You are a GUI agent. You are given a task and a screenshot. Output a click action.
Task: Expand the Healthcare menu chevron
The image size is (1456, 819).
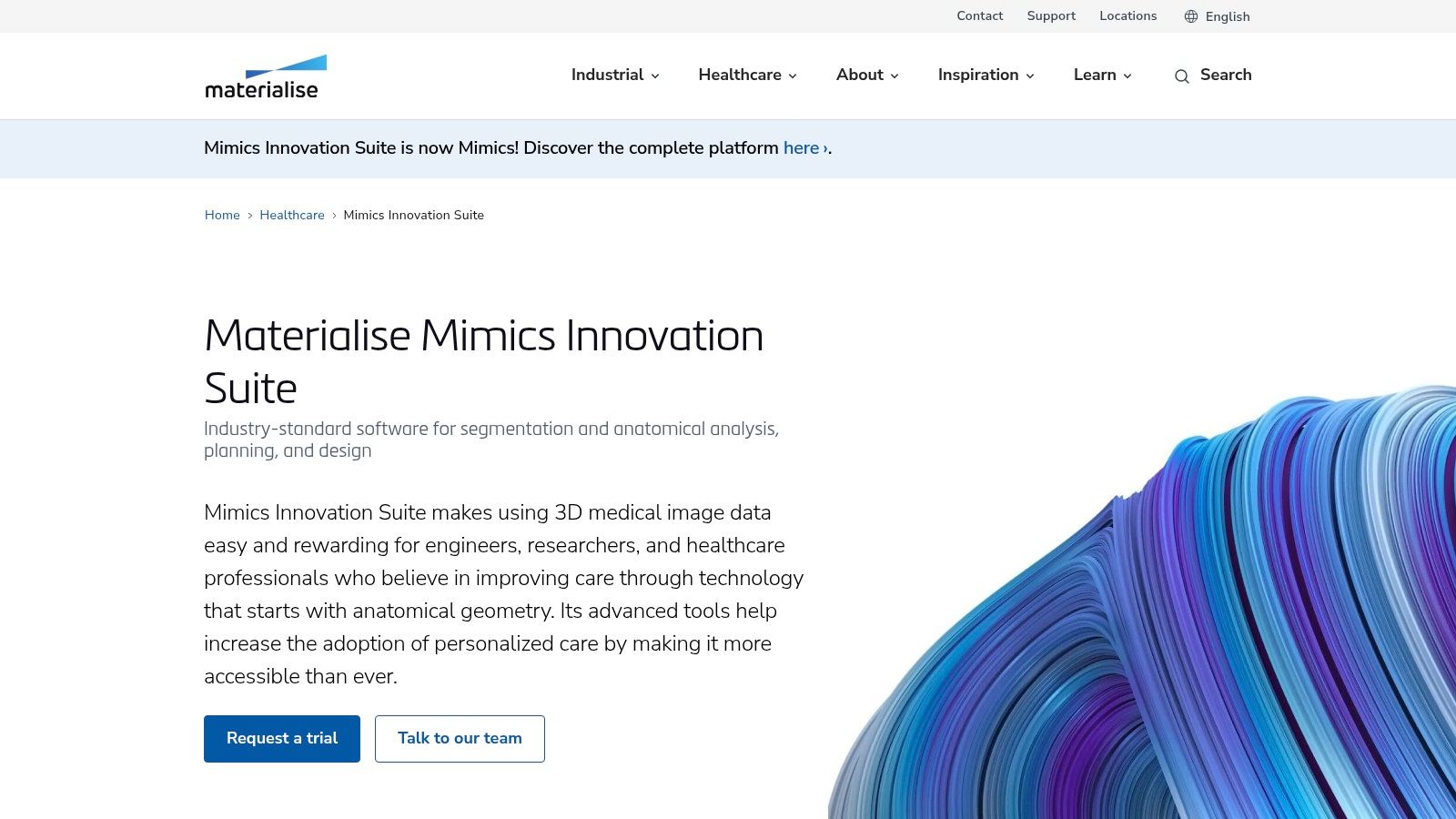point(793,76)
